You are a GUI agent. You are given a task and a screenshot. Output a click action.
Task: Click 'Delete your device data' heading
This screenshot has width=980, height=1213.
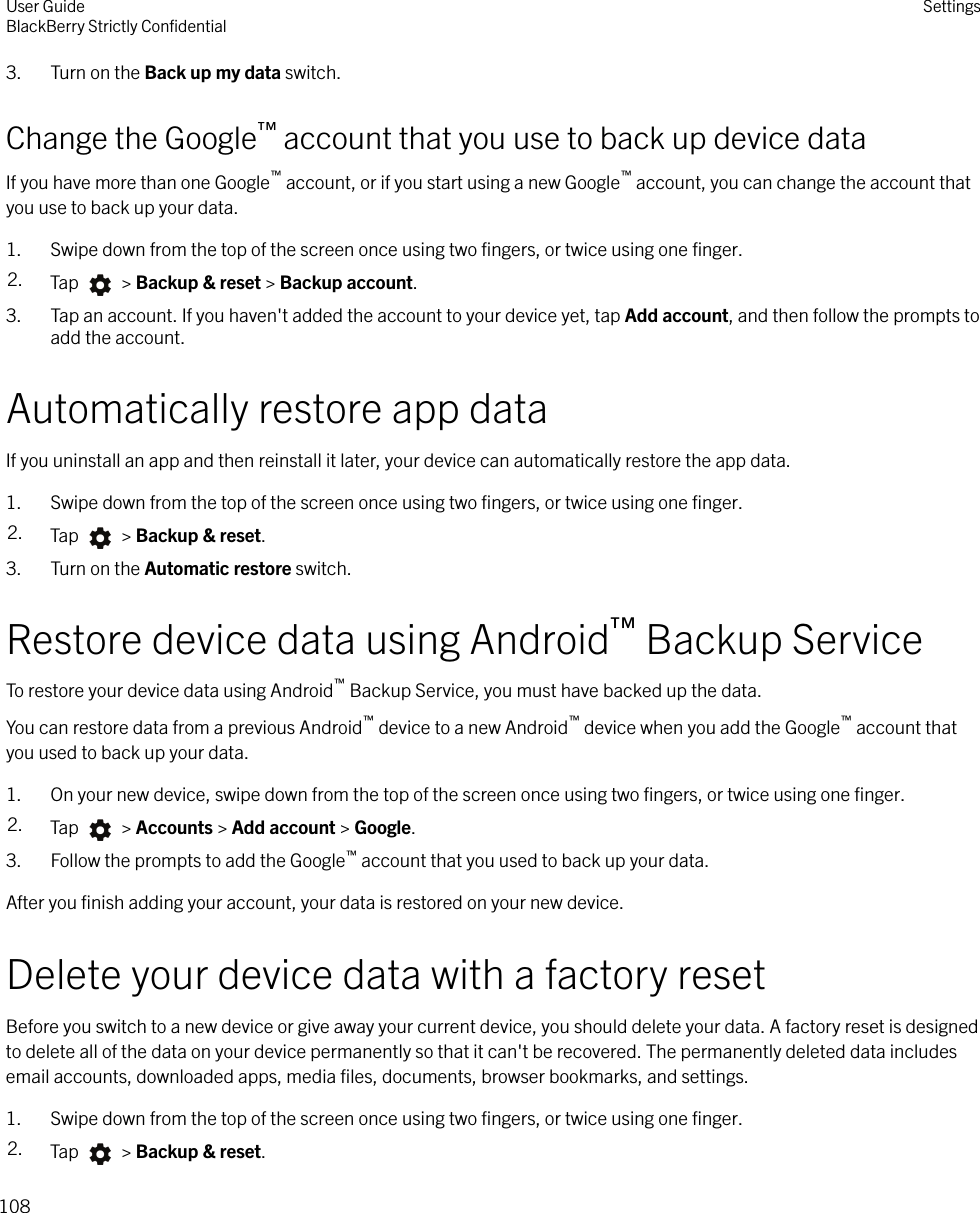(385, 975)
